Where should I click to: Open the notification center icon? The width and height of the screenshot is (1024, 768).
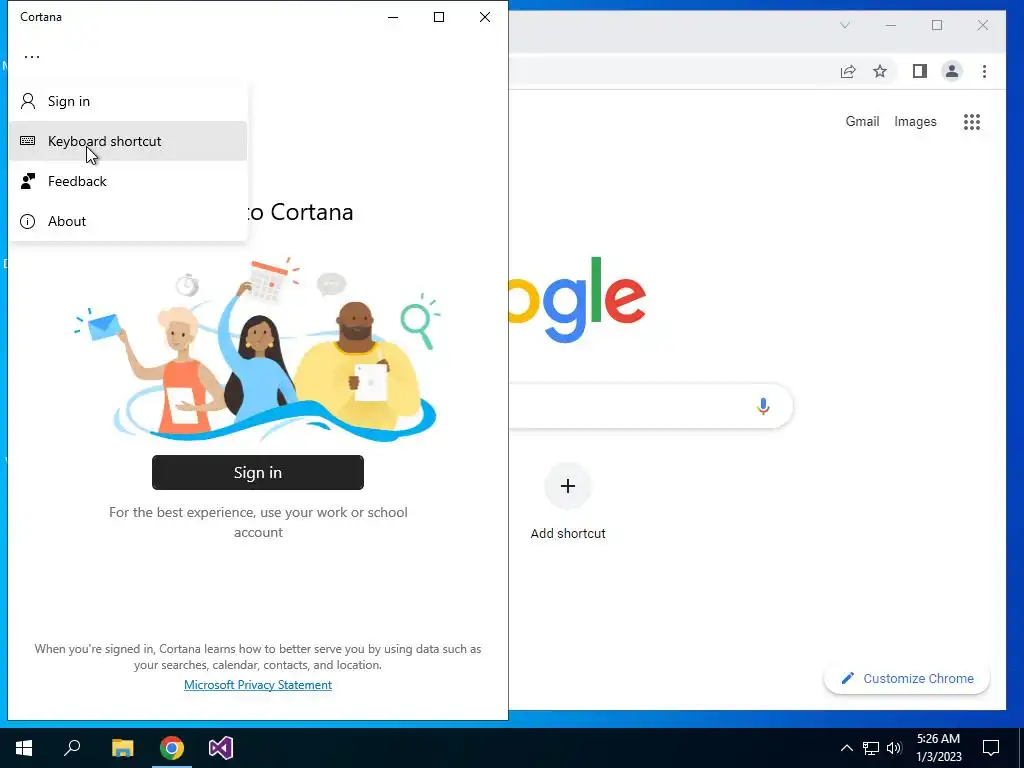(991, 748)
